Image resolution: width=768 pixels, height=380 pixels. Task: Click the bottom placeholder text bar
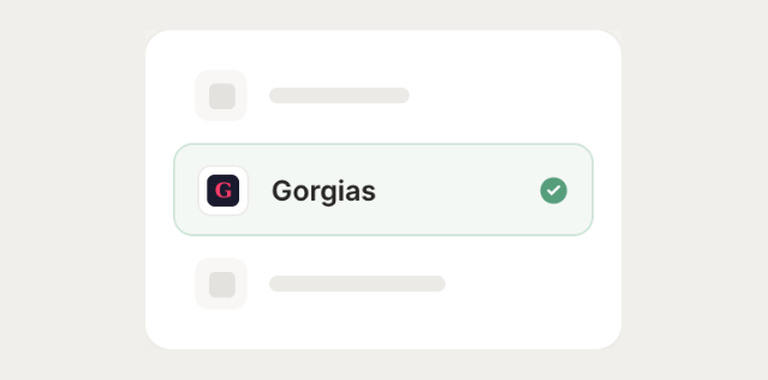click(358, 284)
